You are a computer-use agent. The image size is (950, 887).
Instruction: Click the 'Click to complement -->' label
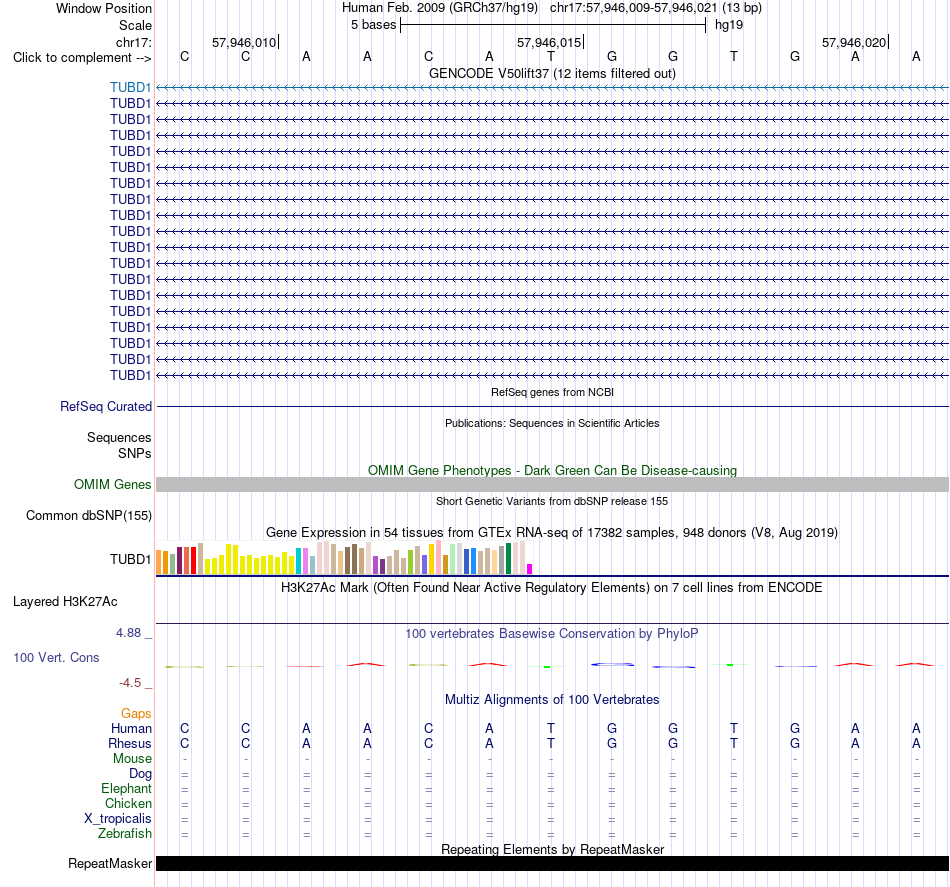82,58
